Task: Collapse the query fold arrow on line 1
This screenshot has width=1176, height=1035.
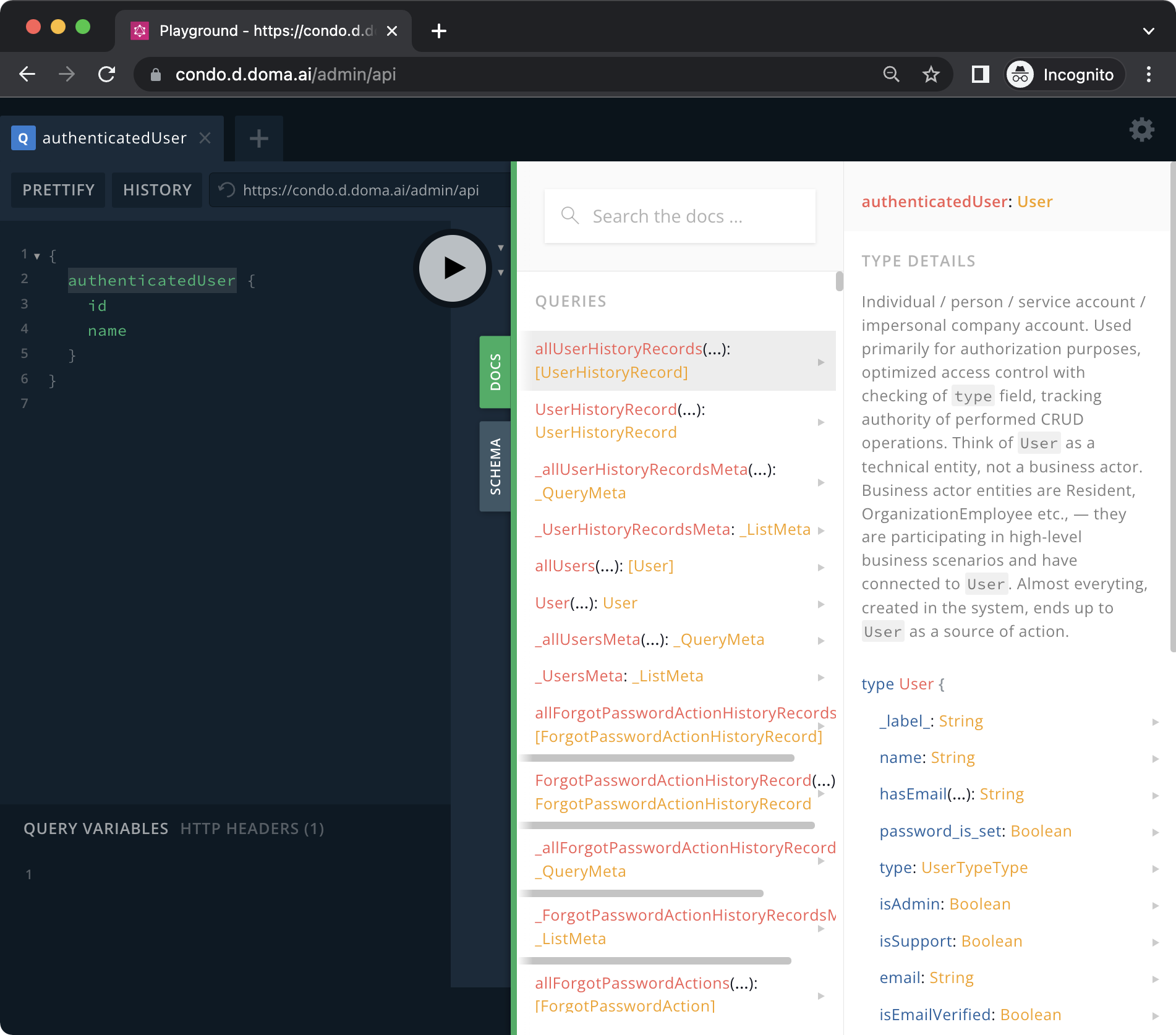Action: [x=37, y=256]
